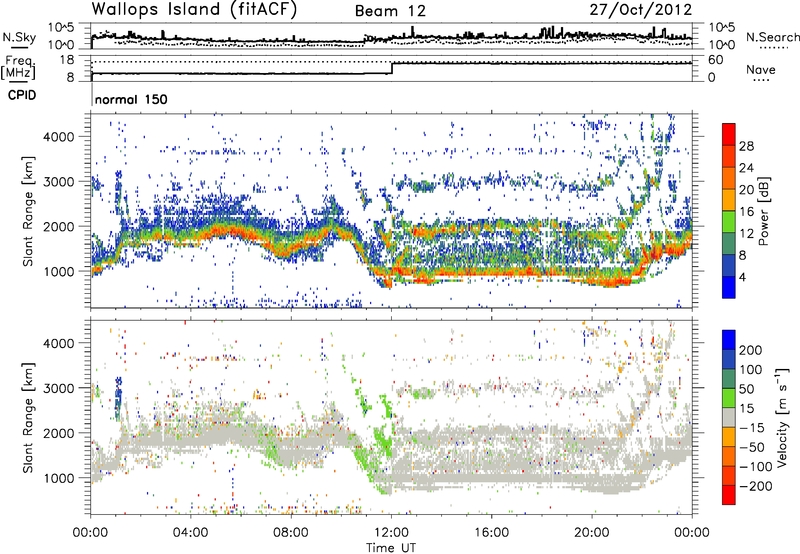The height and width of the screenshot is (554, 800).
Task: Click the '04:00' time tick label
Action: (x=191, y=533)
